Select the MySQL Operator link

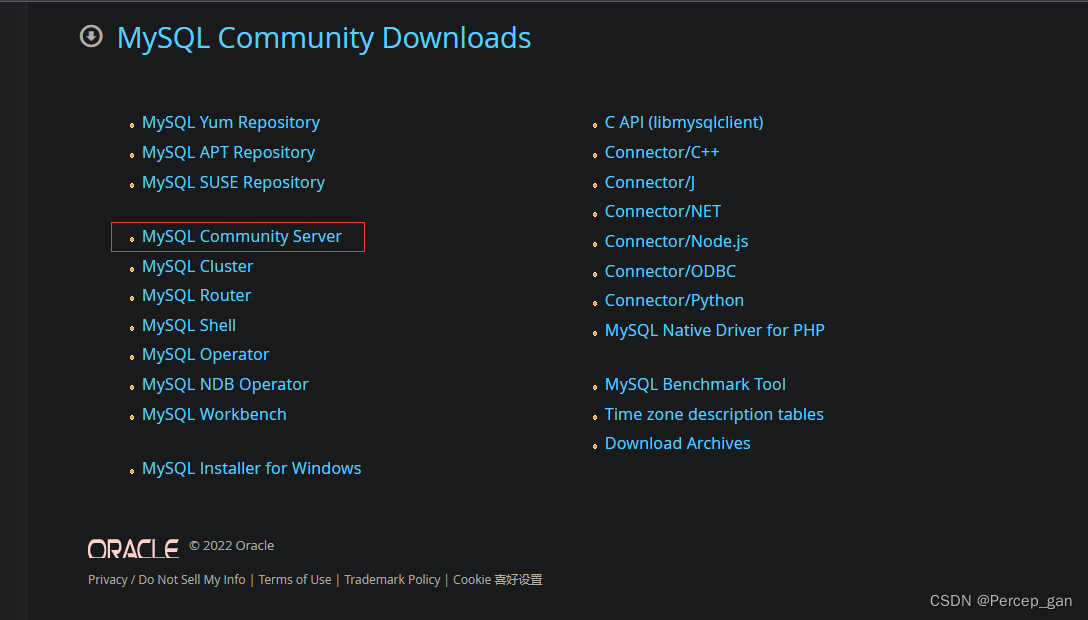[x=205, y=354]
